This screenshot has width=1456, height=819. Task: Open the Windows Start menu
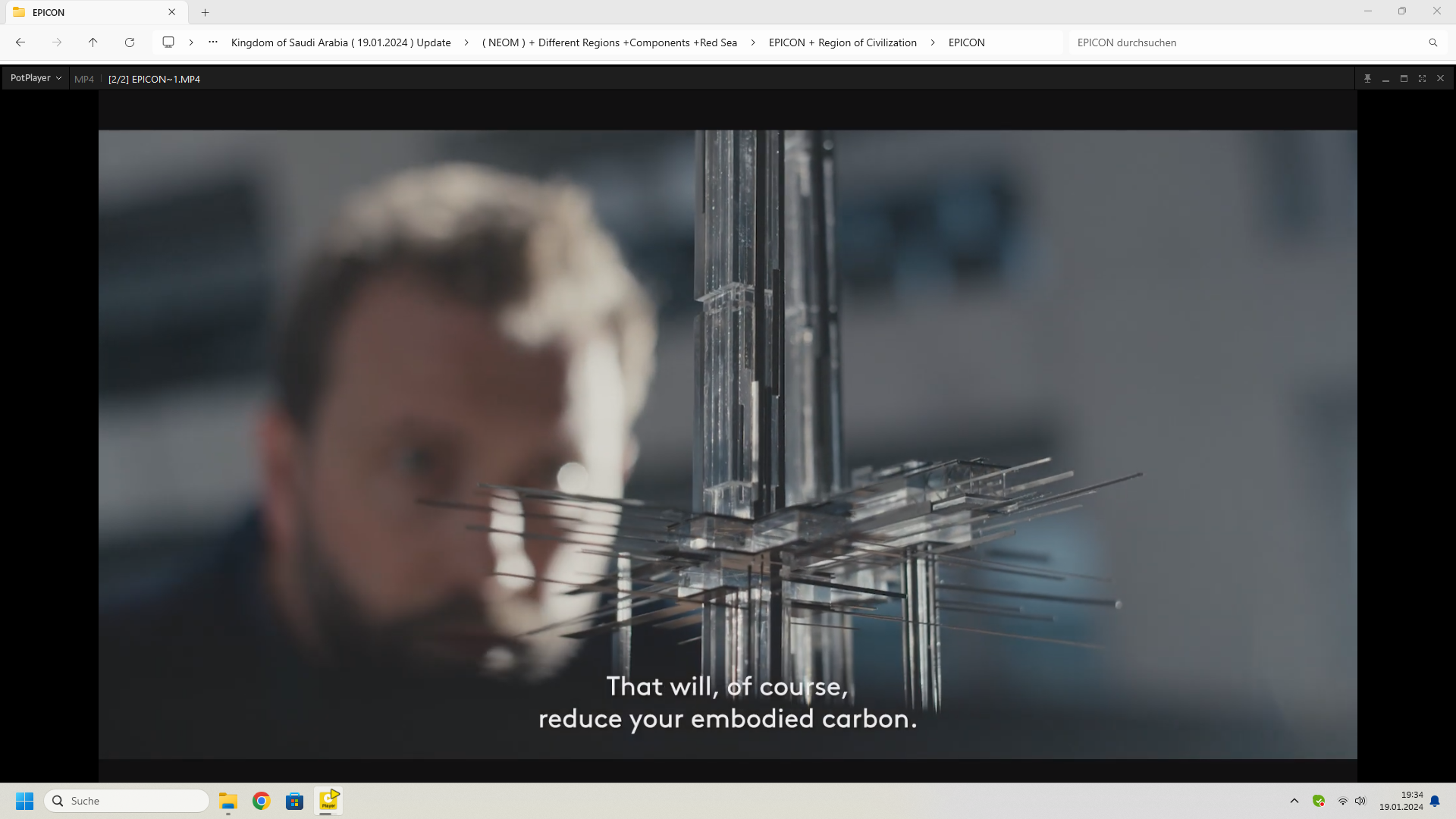(x=25, y=801)
